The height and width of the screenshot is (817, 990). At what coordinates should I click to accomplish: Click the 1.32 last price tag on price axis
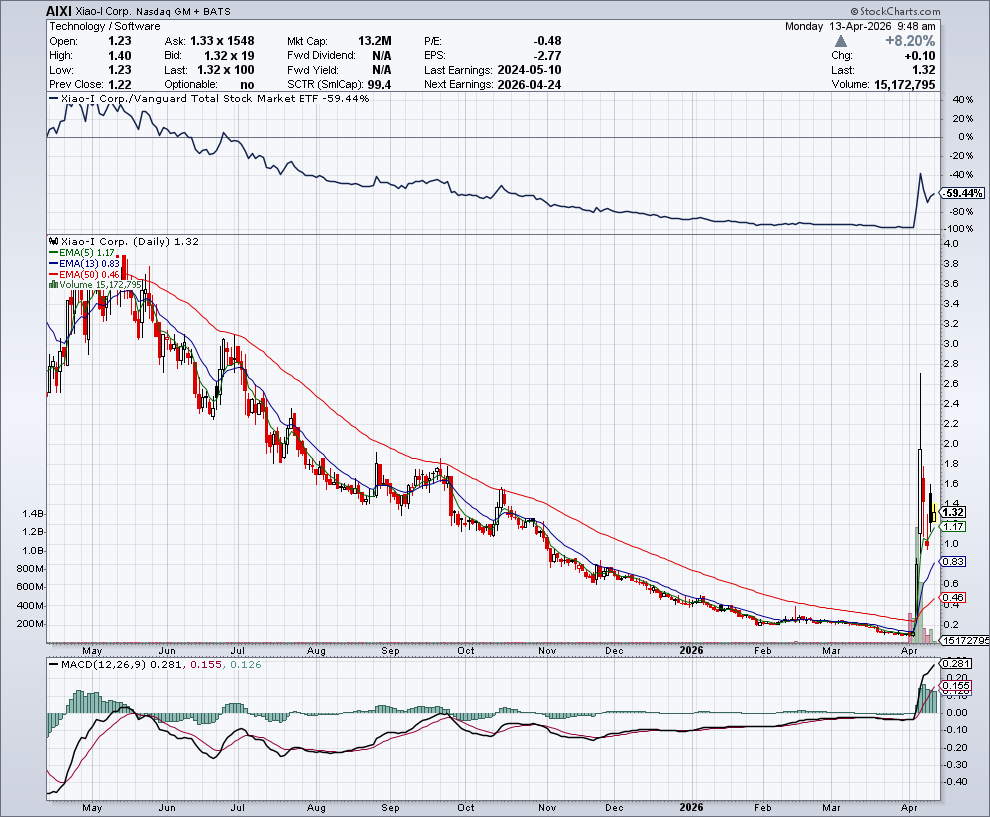click(953, 512)
